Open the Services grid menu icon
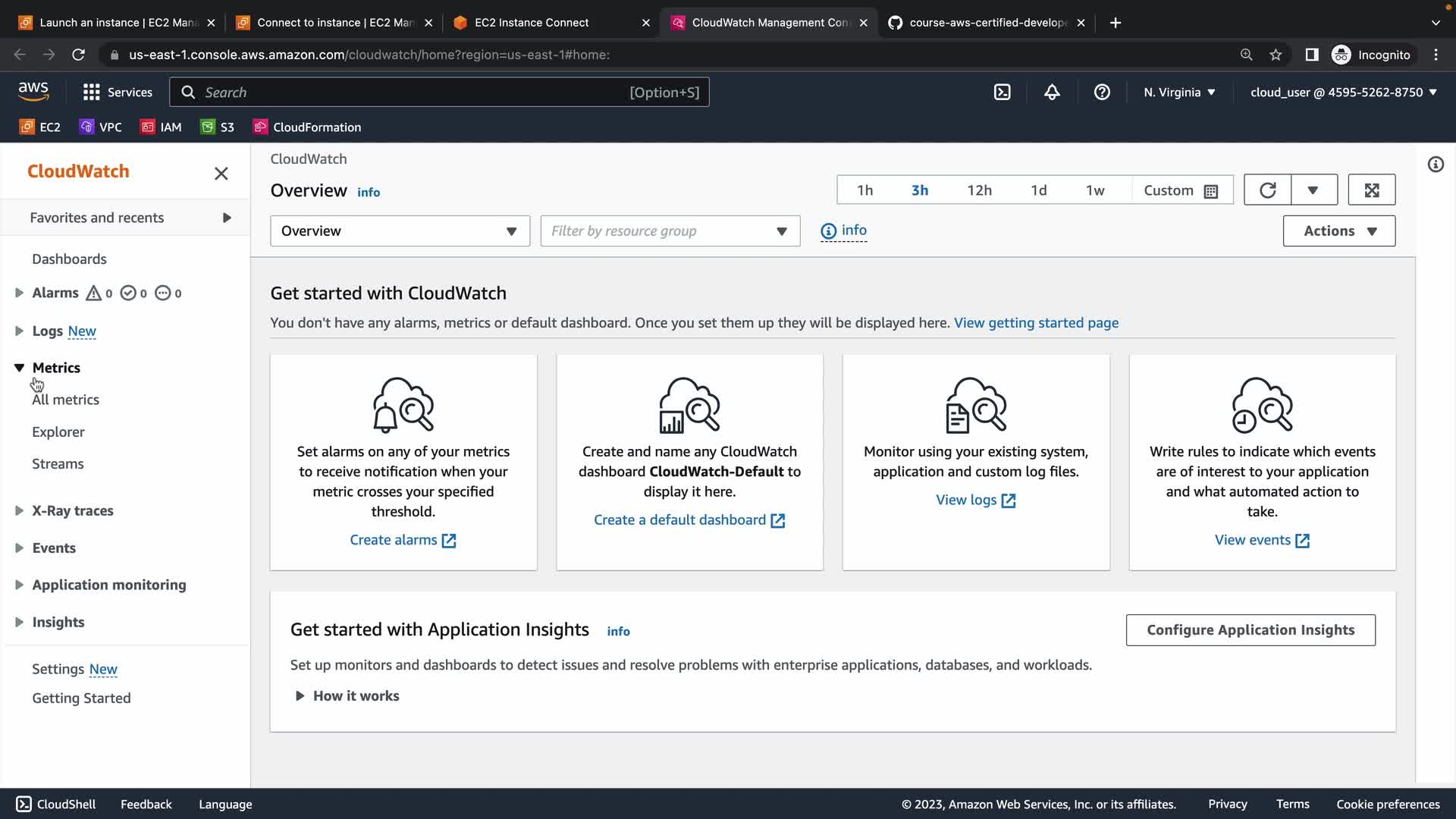Image resolution: width=1456 pixels, height=819 pixels. (x=92, y=93)
